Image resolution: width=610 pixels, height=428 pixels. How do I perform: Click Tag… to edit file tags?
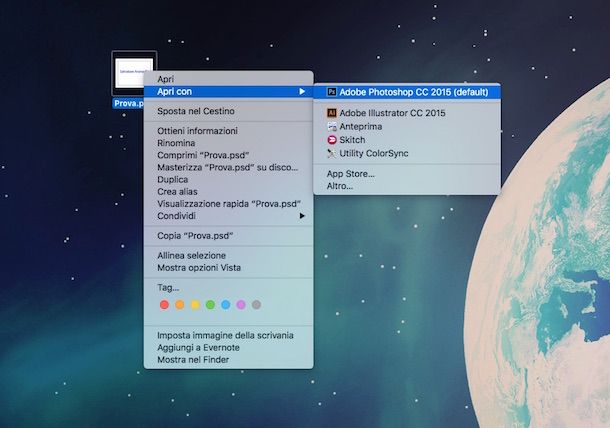[168, 288]
